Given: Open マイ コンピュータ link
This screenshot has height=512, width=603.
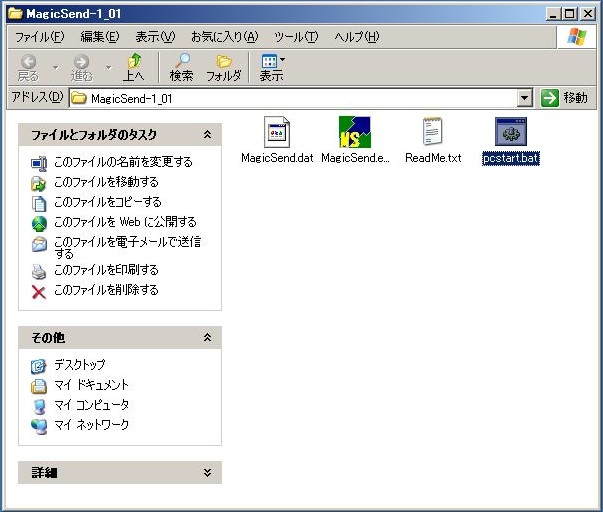Looking at the screenshot, I should tap(92, 404).
